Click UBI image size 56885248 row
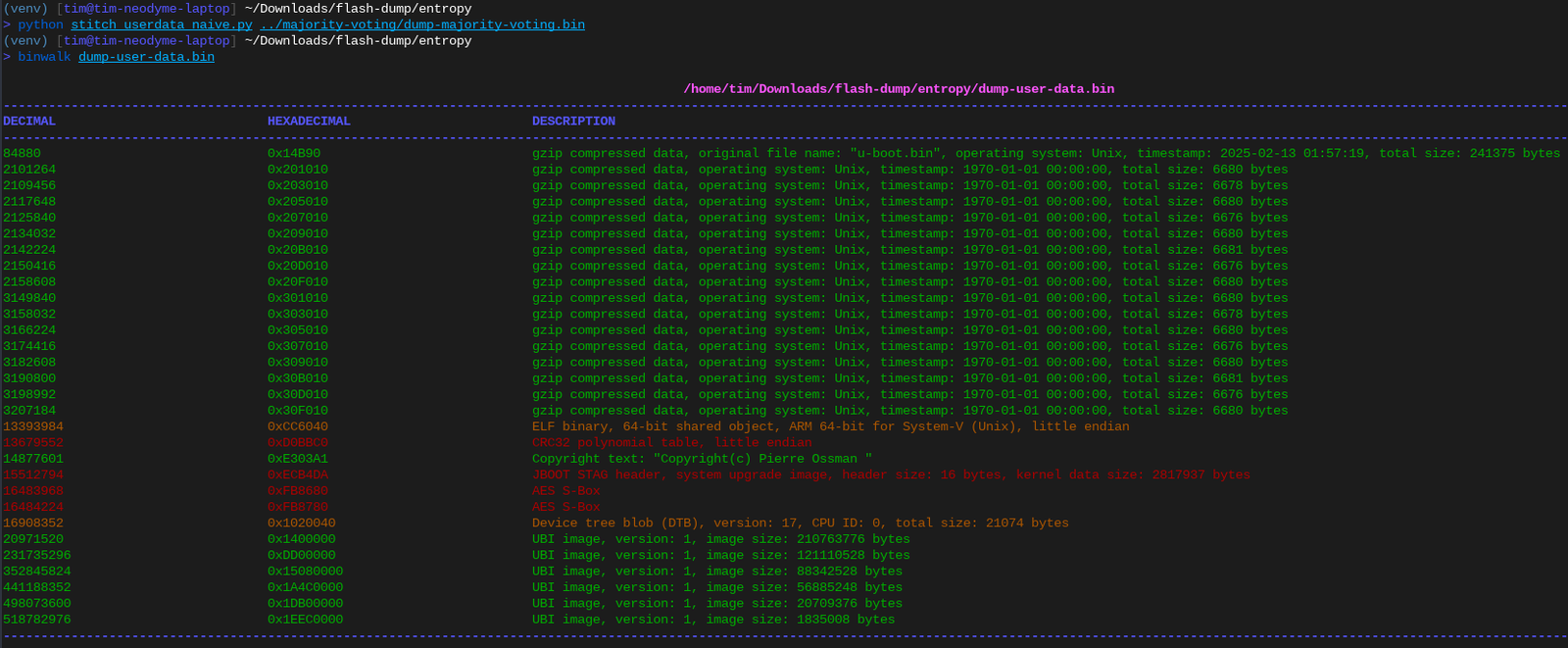 click(717, 587)
